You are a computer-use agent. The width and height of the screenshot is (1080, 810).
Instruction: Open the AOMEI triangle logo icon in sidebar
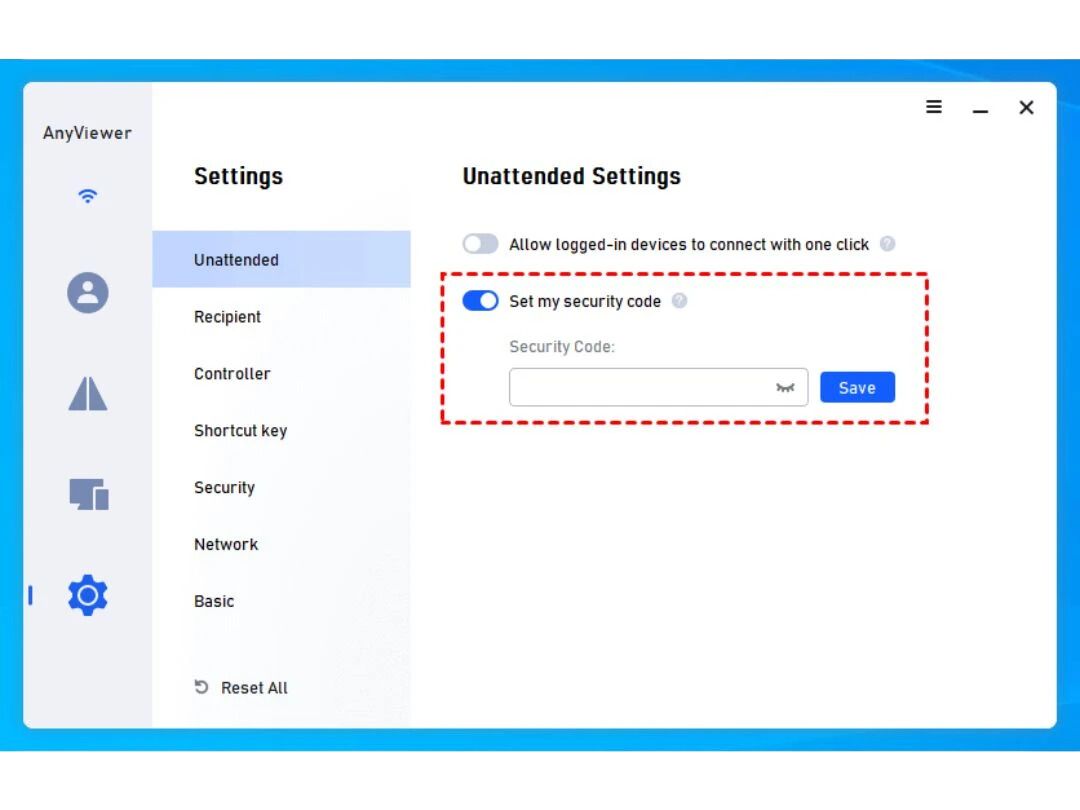click(87, 394)
